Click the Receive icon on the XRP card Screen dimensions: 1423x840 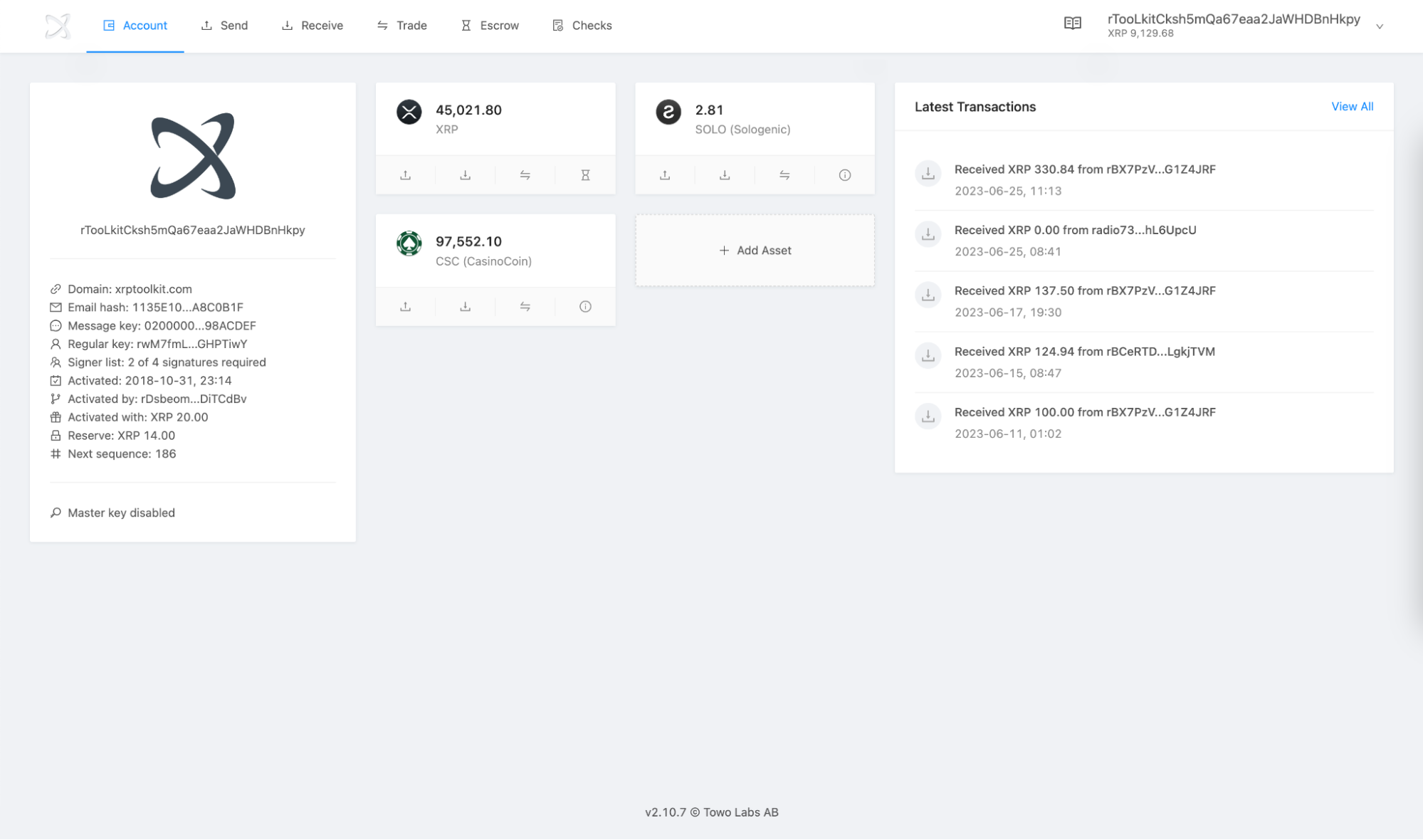pyautogui.click(x=465, y=174)
